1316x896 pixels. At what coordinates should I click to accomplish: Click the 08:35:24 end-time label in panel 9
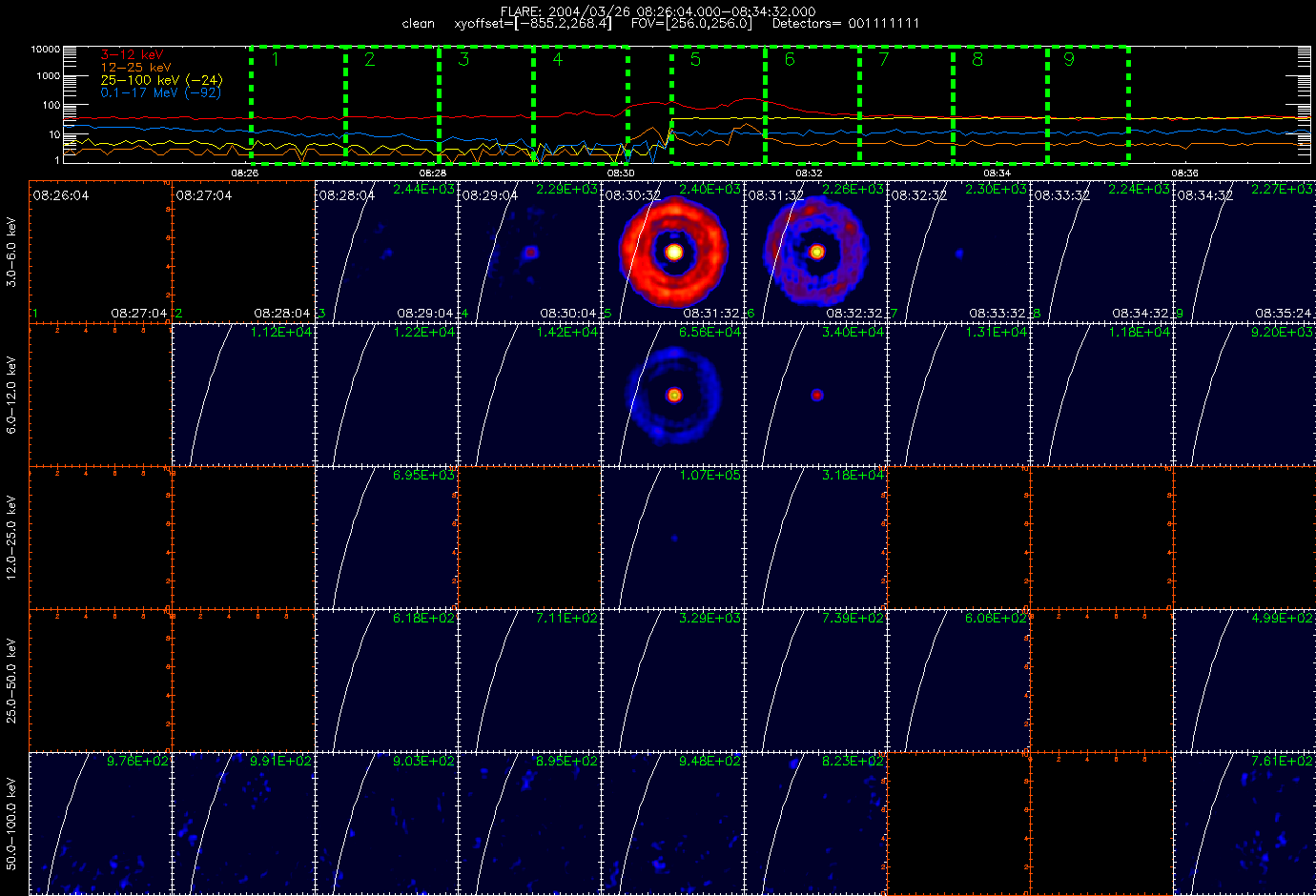1284,313
